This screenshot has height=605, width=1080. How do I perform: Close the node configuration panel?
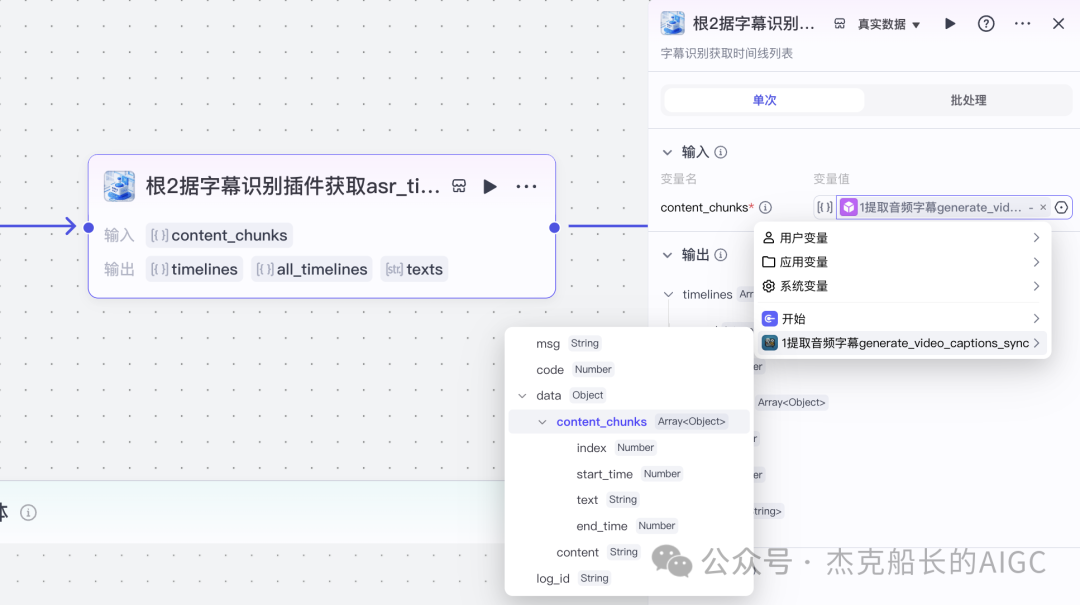(1059, 23)
